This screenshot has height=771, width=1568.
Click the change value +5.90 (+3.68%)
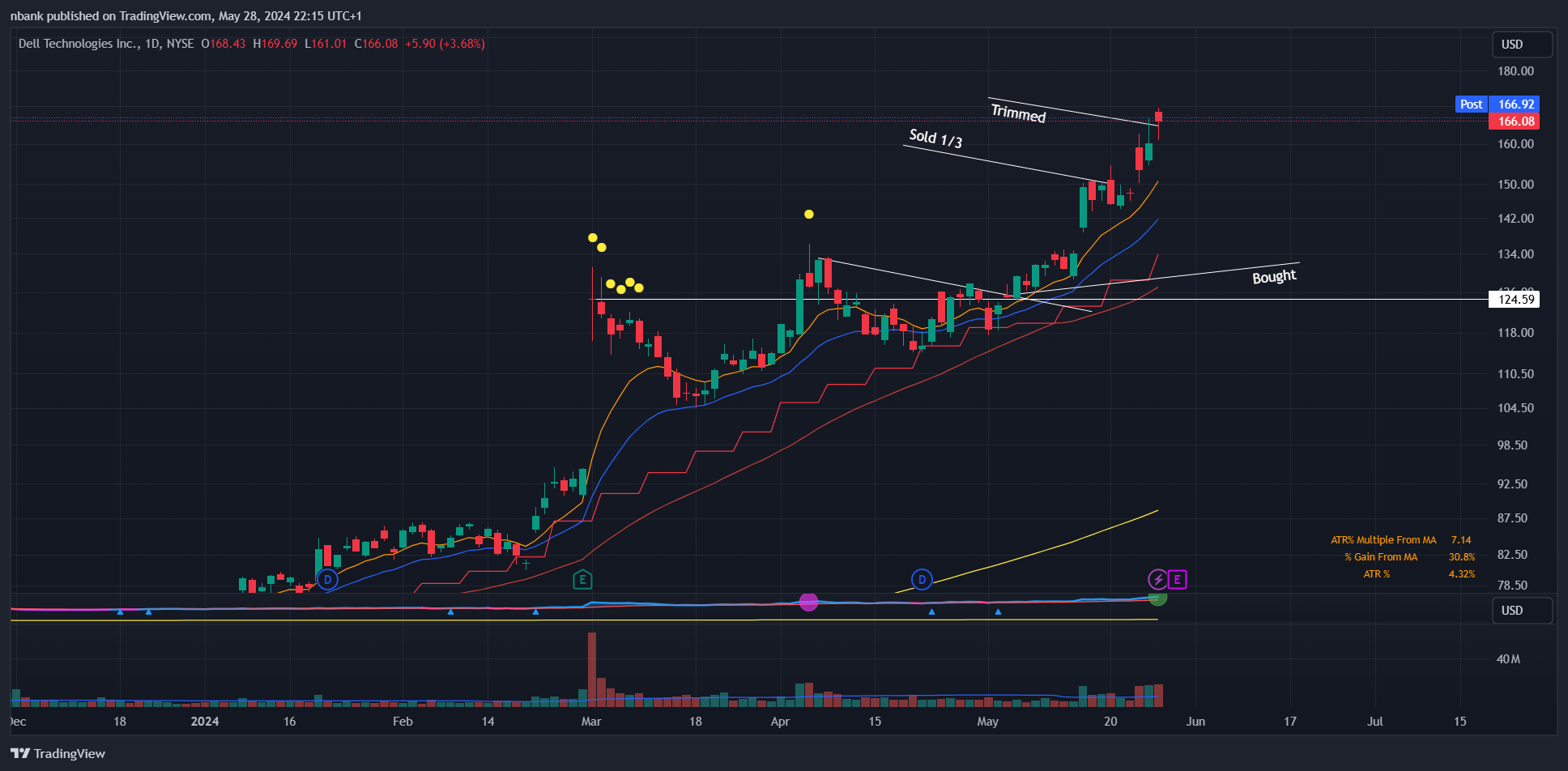[445, 44]
